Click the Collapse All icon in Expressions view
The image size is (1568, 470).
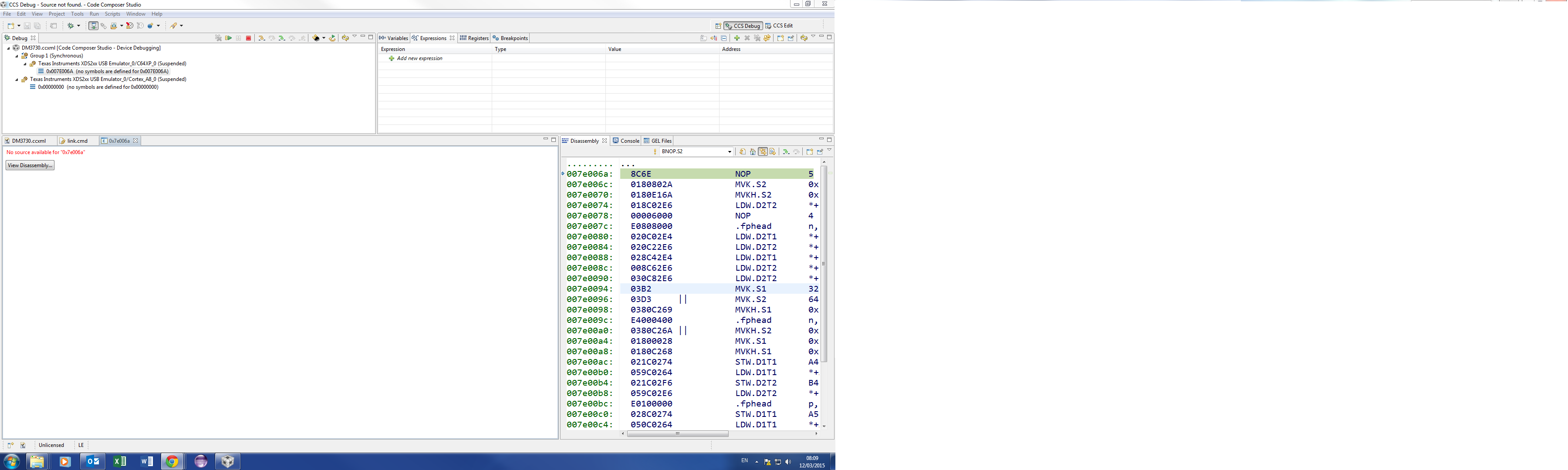(724, 38)
